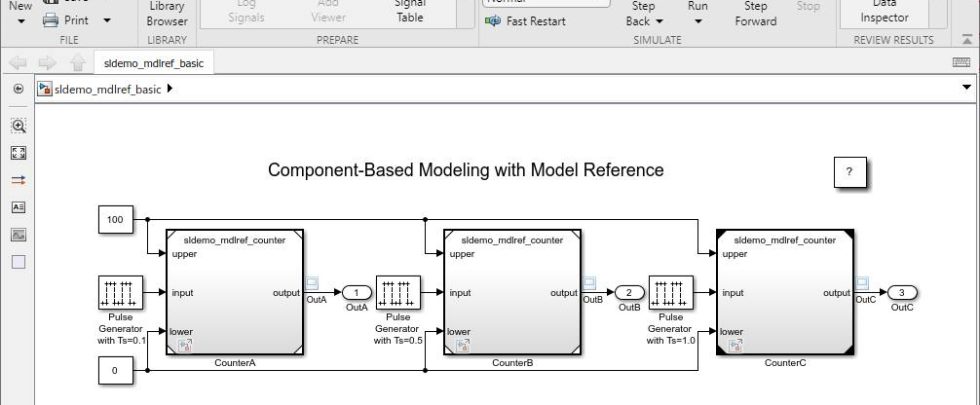Click the keyboard shortcuts icon
Image resolution: width=980 pixels, height=405 pixels.
pyautogui.click(x=961, y=62)
